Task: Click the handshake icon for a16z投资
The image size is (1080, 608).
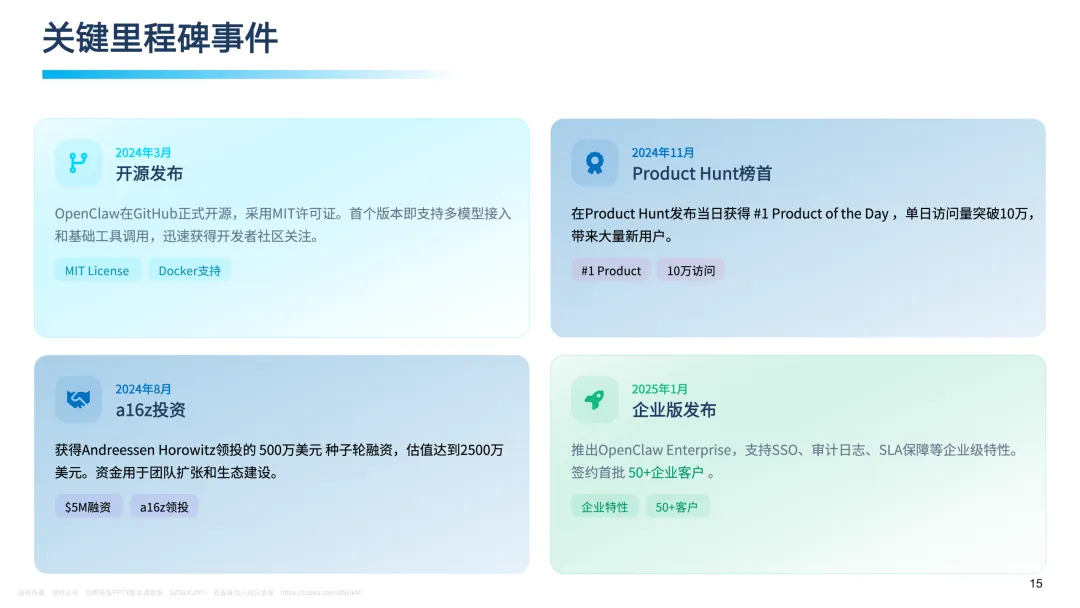Action: pos(78,399)
